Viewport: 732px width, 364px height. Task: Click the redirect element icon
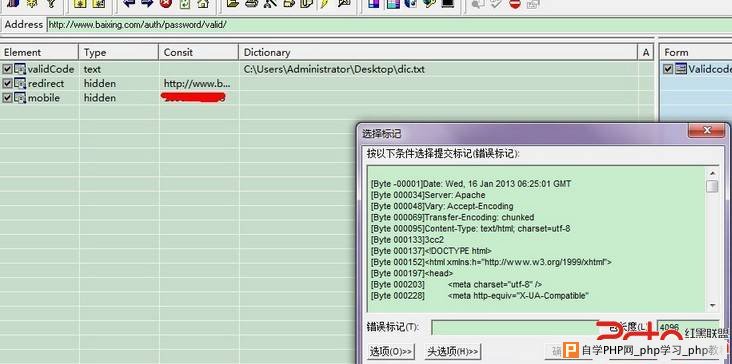[20, 84]
